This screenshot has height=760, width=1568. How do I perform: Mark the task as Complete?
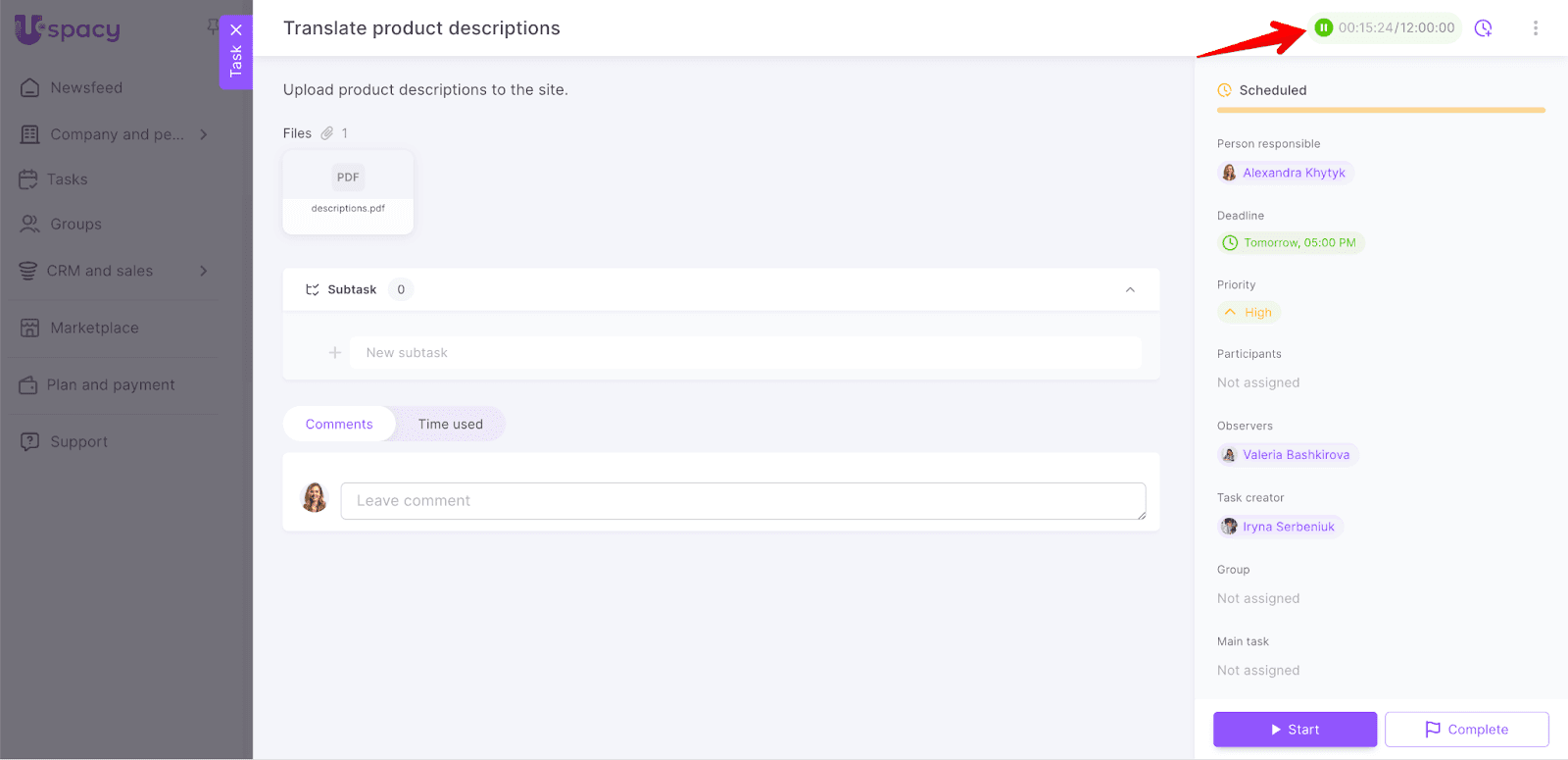(1466, 730)
